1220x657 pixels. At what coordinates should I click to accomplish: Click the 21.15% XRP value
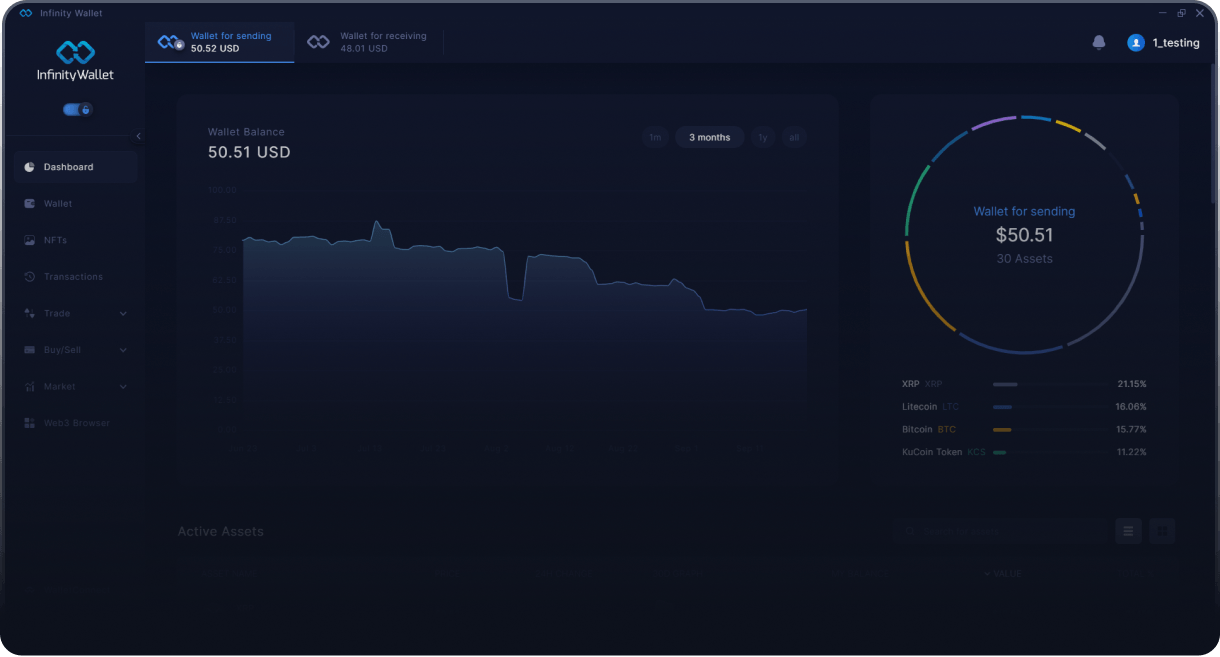[x=1132, y=384]
